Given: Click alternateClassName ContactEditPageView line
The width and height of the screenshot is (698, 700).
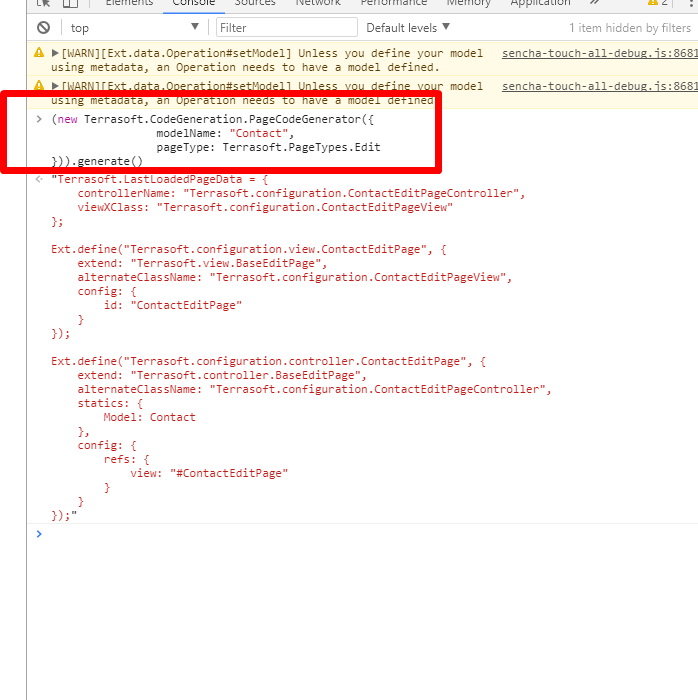Looking at the screenshot, I should pyautogui.click(x=295, y=277).
